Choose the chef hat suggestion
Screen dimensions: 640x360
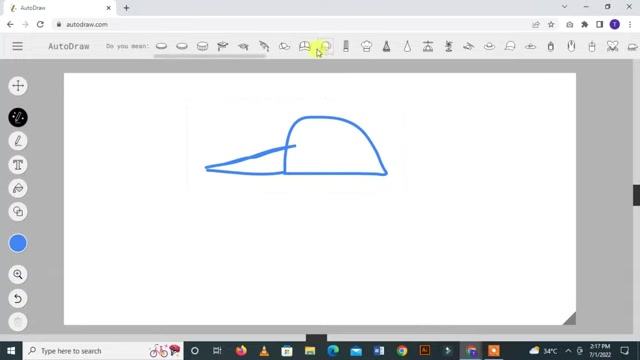pyautogui.click(x=366, y=46)
